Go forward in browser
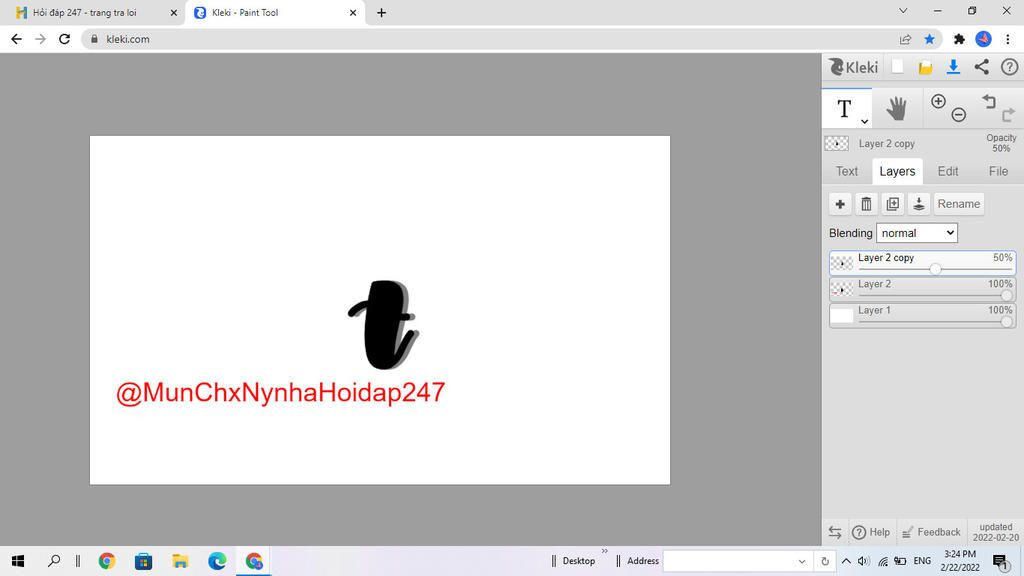This screenshot has width=1024, height=576. point(40,39)
